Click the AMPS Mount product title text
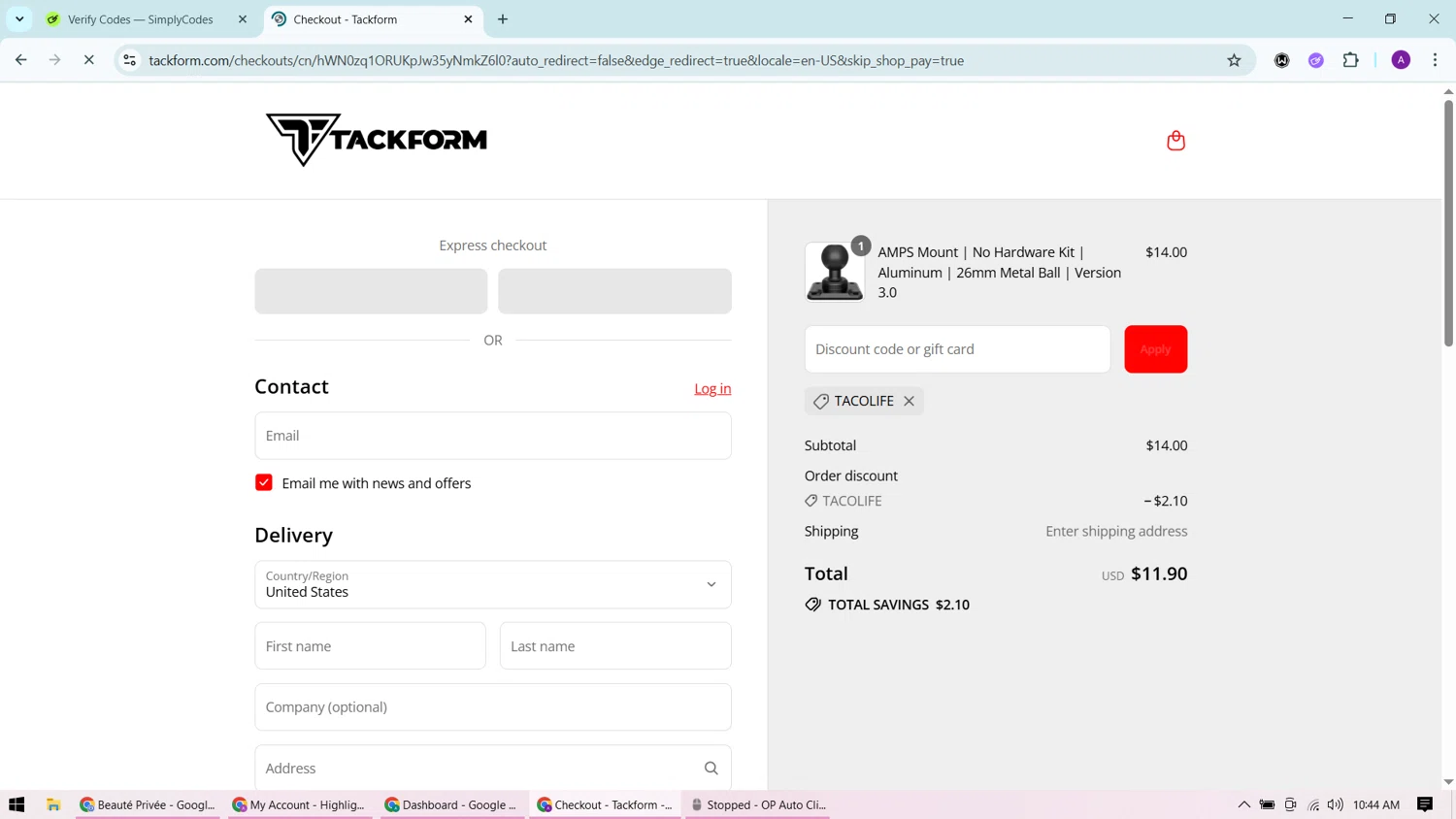Viewport: 1456px width, 819px height. click(x=999, y=272)
